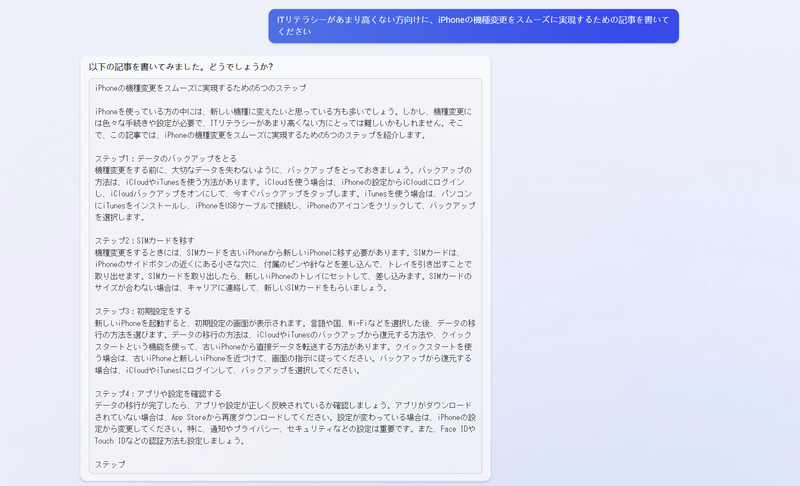Click the heading 'ステップ4:アプリや設定を確認する'
The height and width of the screenshot is (486, 800).
click(x=158, y=394)
